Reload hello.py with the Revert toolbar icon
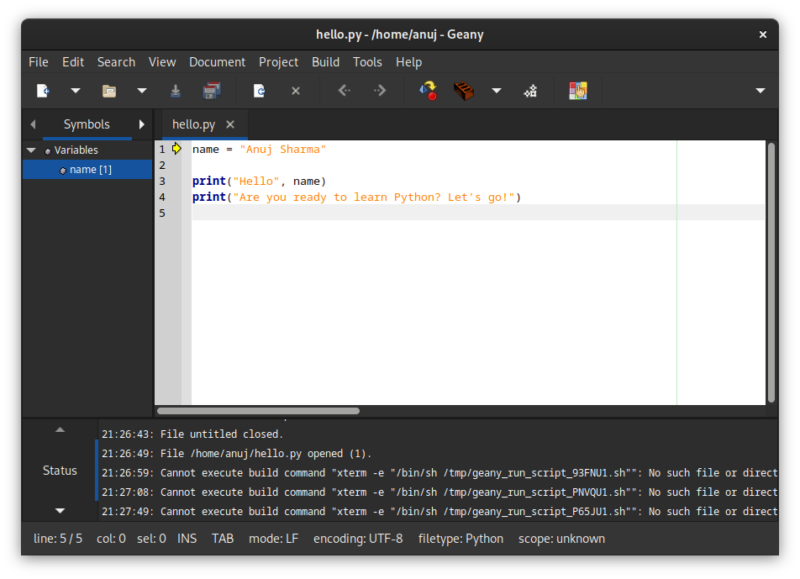The width and height of the screenshot is (800, 579). (259, 90)
